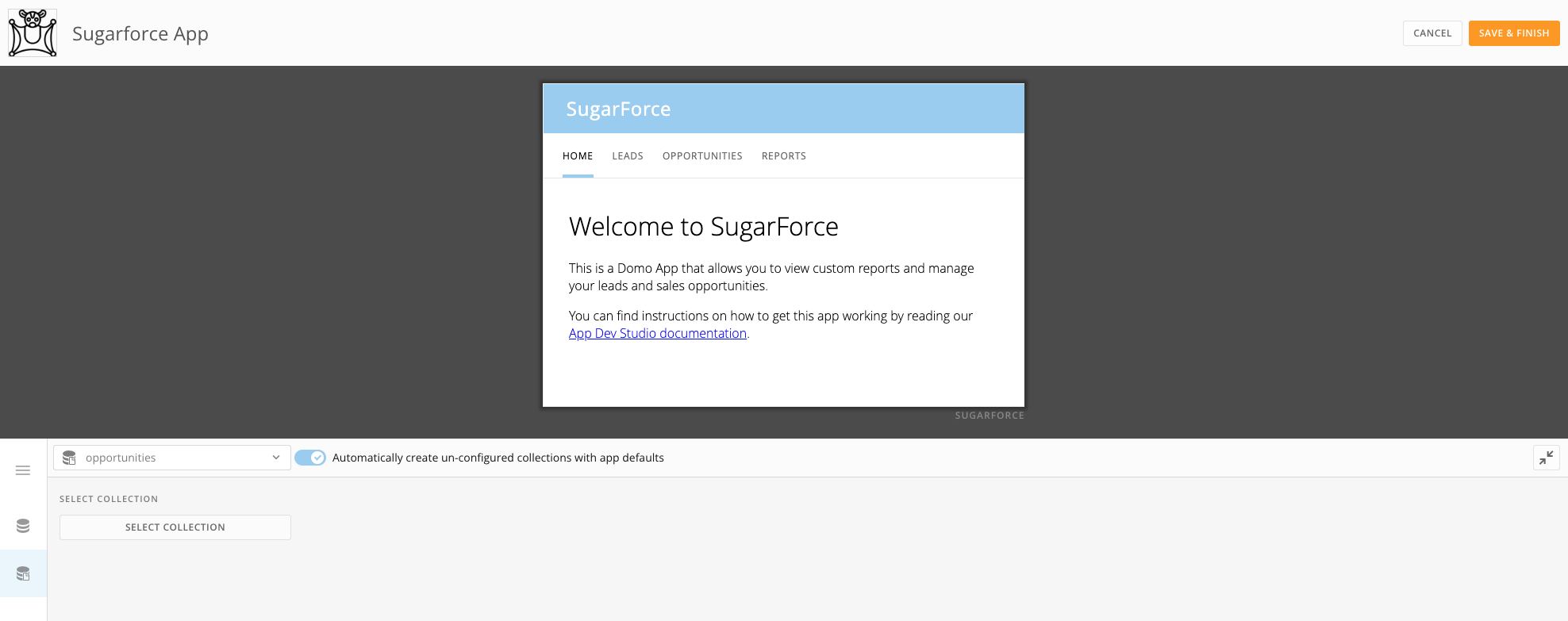The image size is (1568, 621).
Task: Switch to the Home tab
Action: (x=578, y=156)
